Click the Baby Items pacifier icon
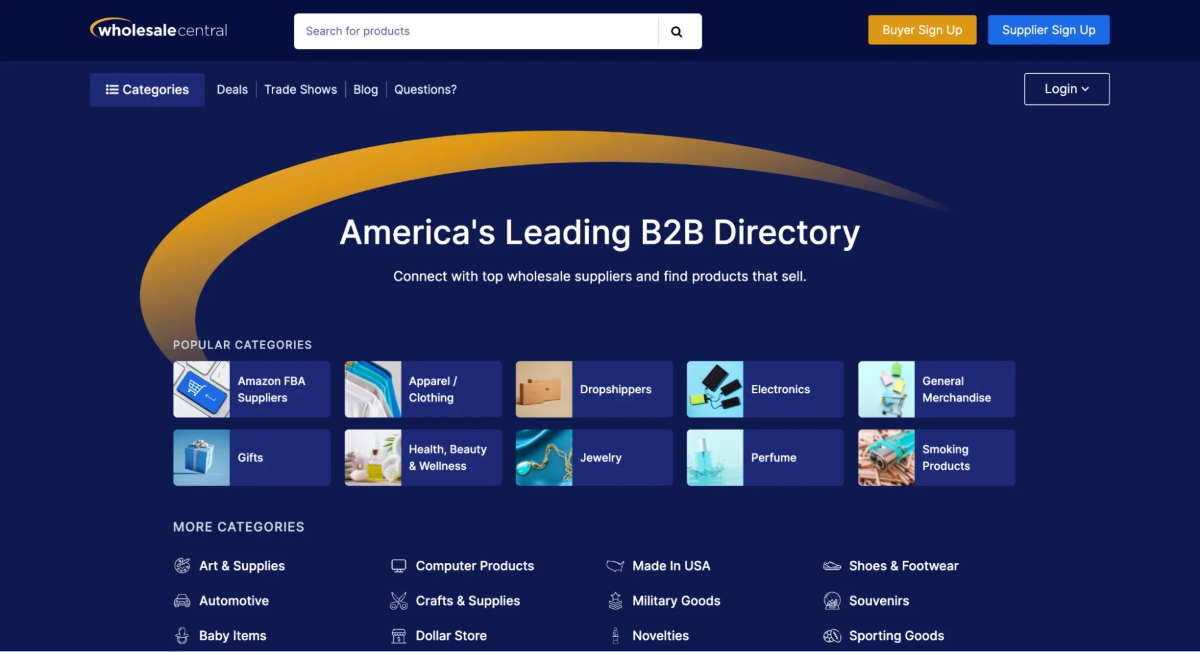This screenshot has height=652, width=1200. (183, 635)
